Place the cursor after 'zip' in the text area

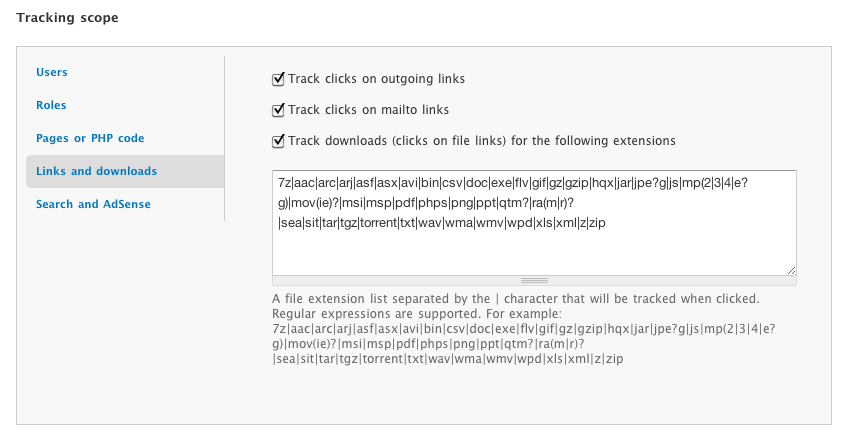[x=607, y=222]
